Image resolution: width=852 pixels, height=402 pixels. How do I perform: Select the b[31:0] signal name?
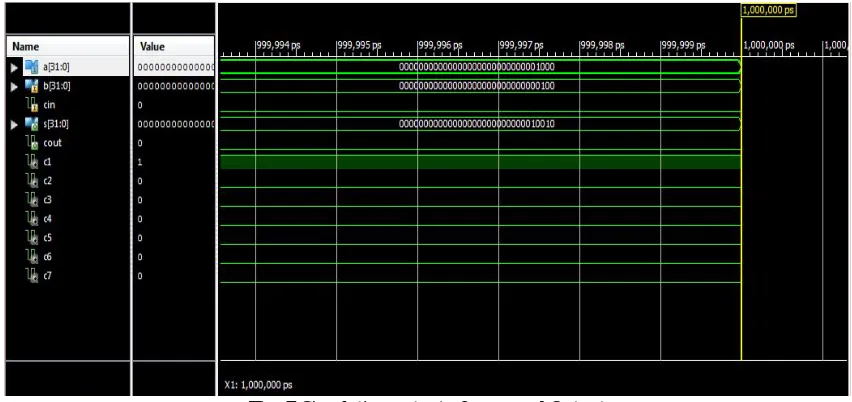(57, 86)
